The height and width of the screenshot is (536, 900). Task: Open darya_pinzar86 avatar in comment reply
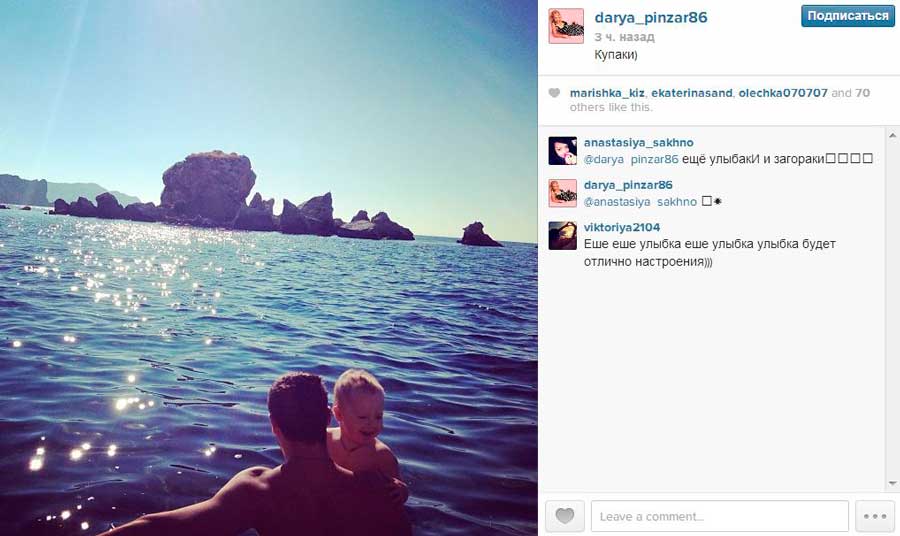562,193
